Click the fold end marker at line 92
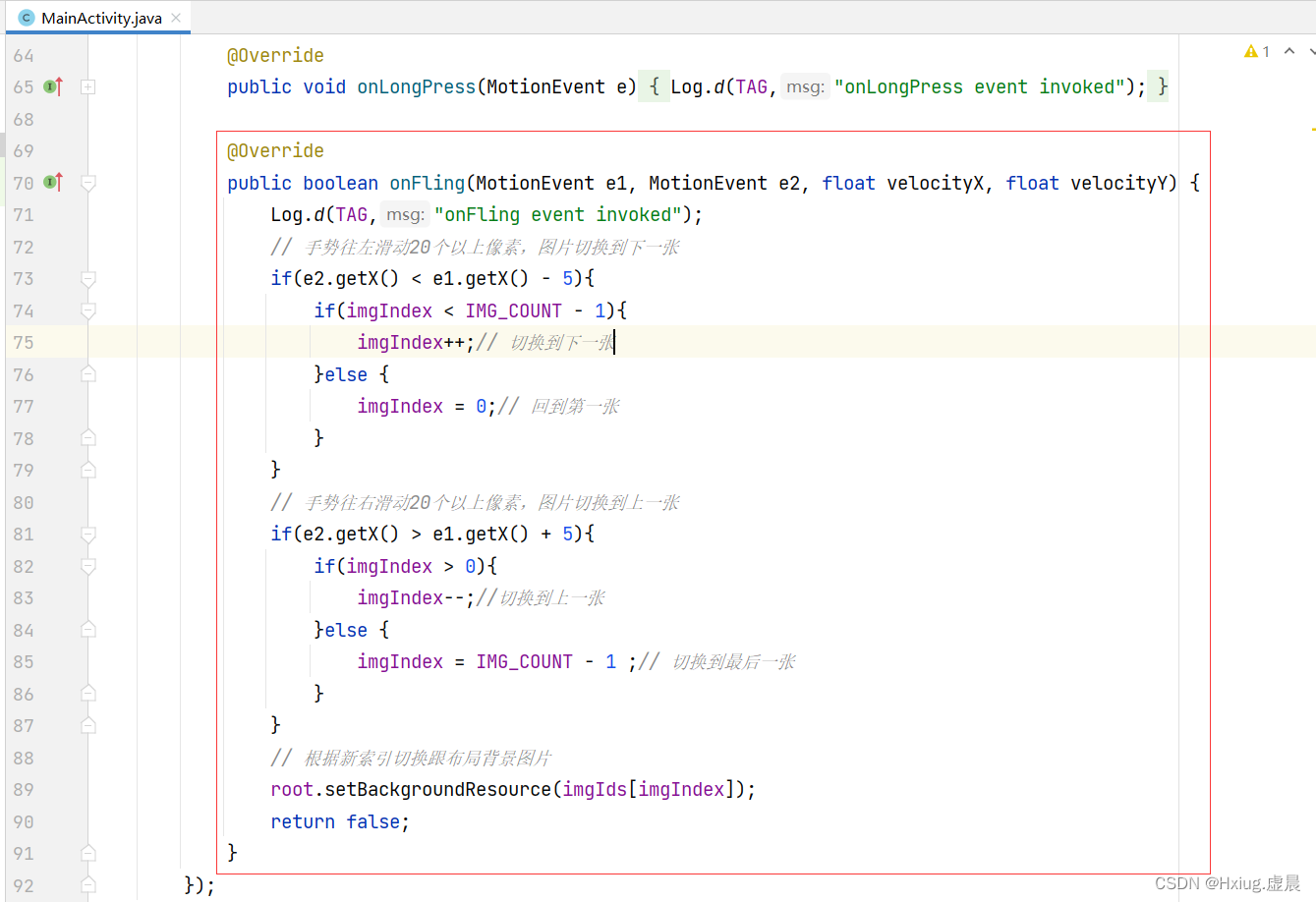Viewport: 1316px width, 902px height. pos(87,885)
